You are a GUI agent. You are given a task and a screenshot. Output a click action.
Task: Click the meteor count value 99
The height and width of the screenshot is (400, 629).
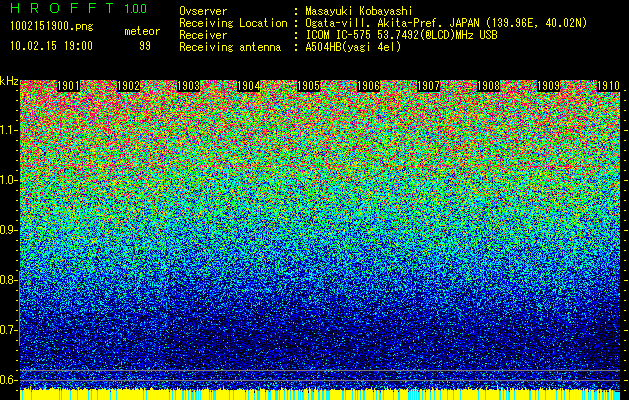[145, 46]
